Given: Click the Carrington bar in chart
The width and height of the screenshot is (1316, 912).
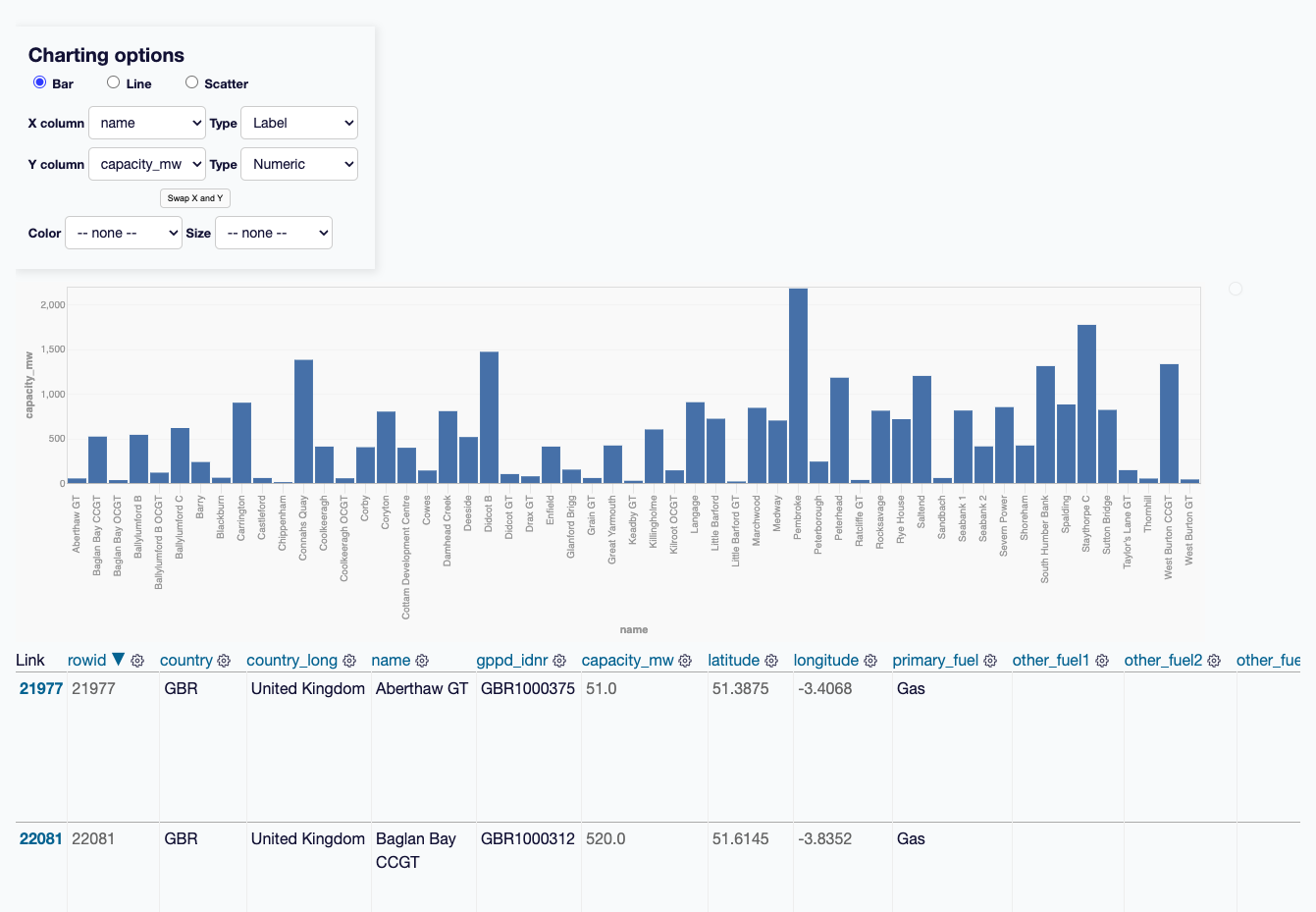Looking at the screenshot, I should (x=241, y=443).
